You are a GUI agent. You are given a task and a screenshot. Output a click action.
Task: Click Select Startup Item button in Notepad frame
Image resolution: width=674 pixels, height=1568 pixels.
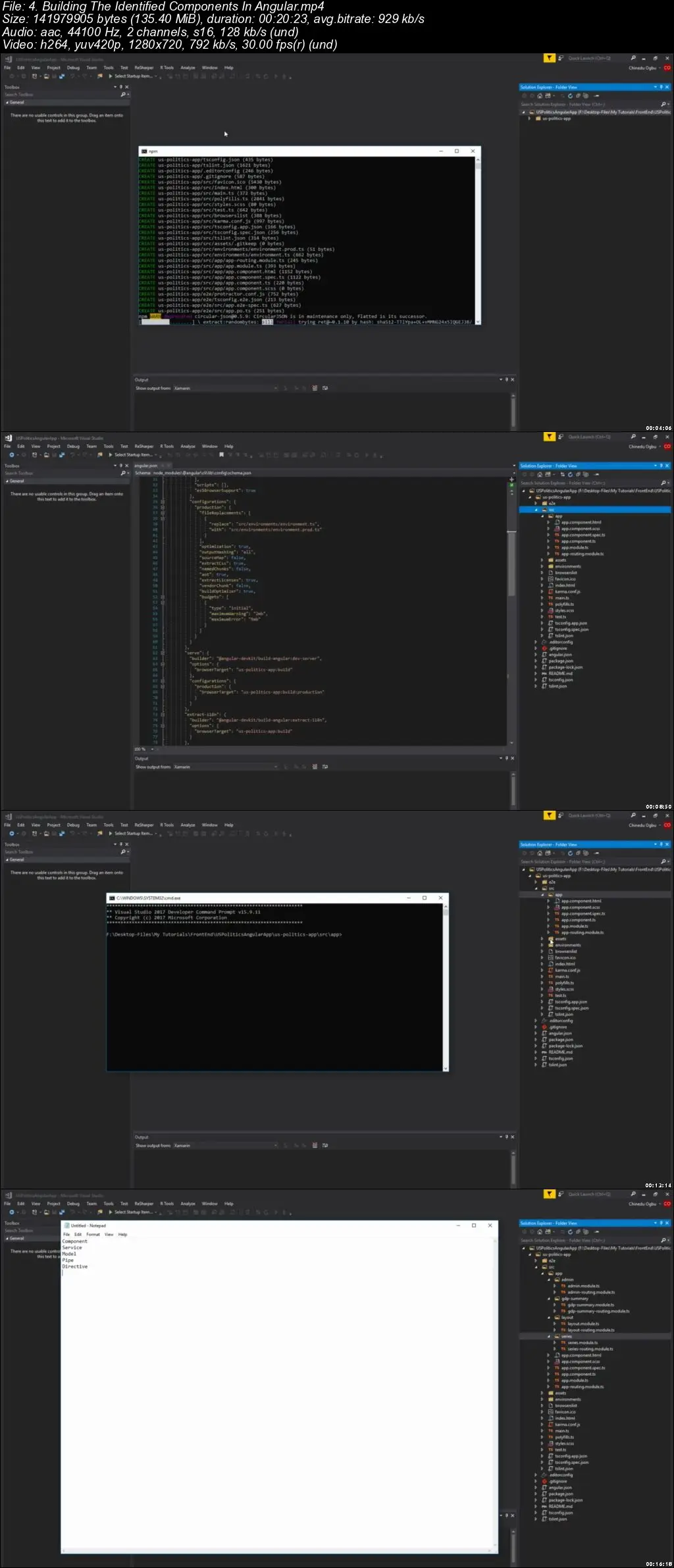coord(134,1212)
